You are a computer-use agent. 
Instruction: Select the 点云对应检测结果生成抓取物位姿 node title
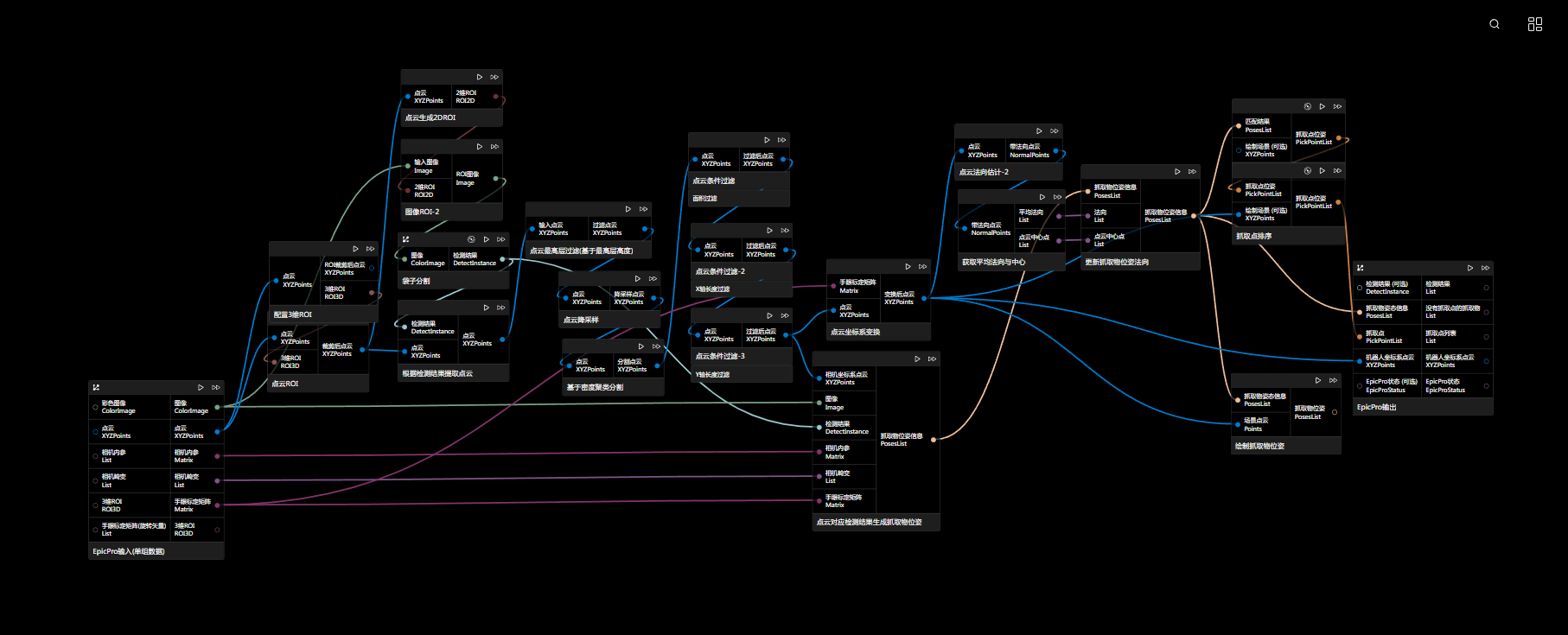(869, 522)
